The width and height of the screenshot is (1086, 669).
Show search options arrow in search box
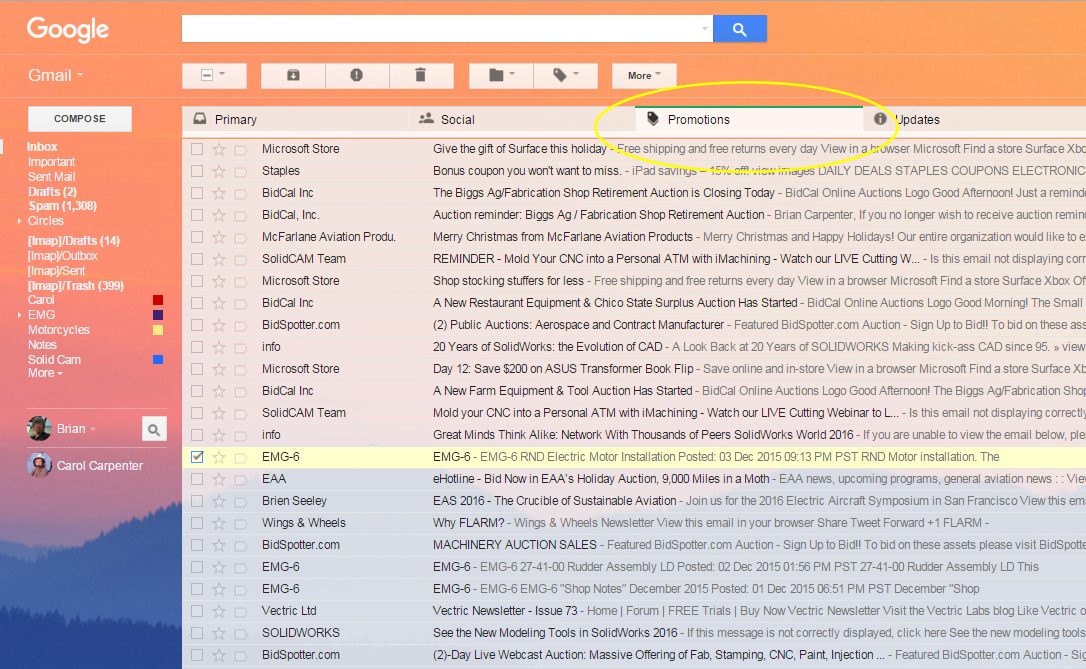(x=704, y=29)
